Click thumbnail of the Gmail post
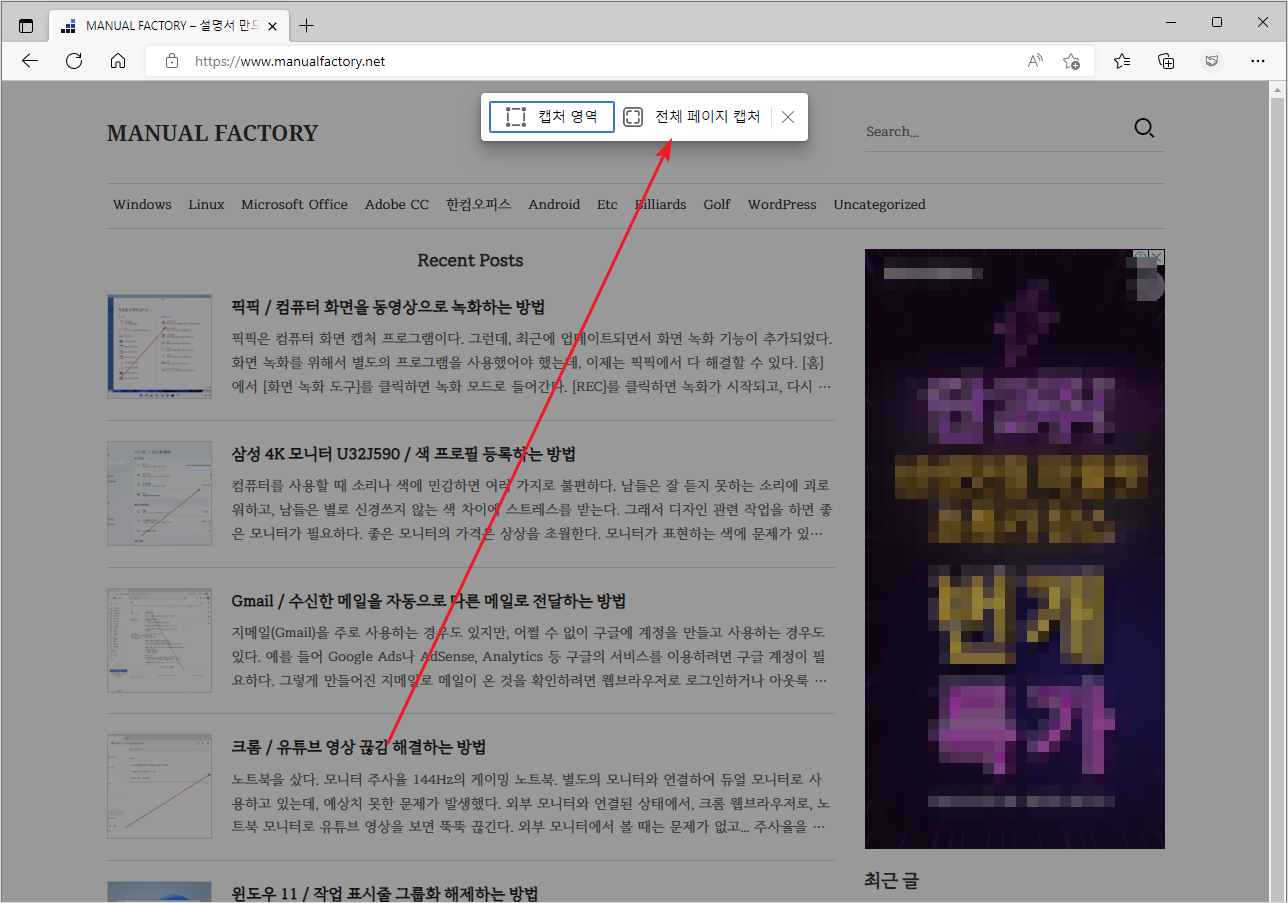The width and height of the screenshot is (1288, 903). click(159, 640)
